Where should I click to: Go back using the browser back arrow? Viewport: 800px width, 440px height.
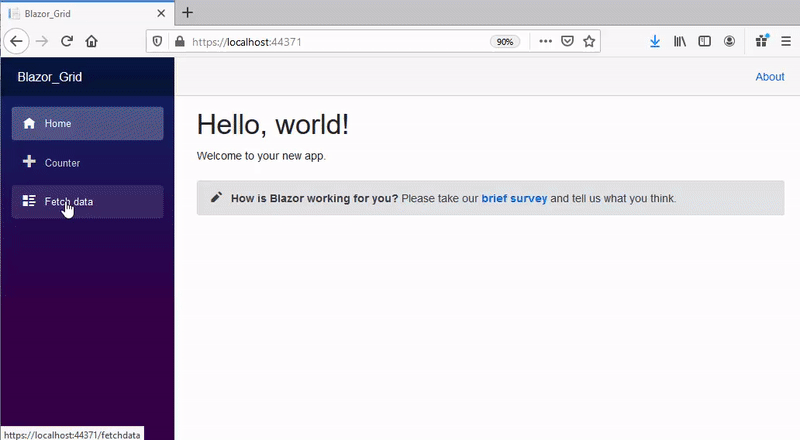click(x=16, y=41)
